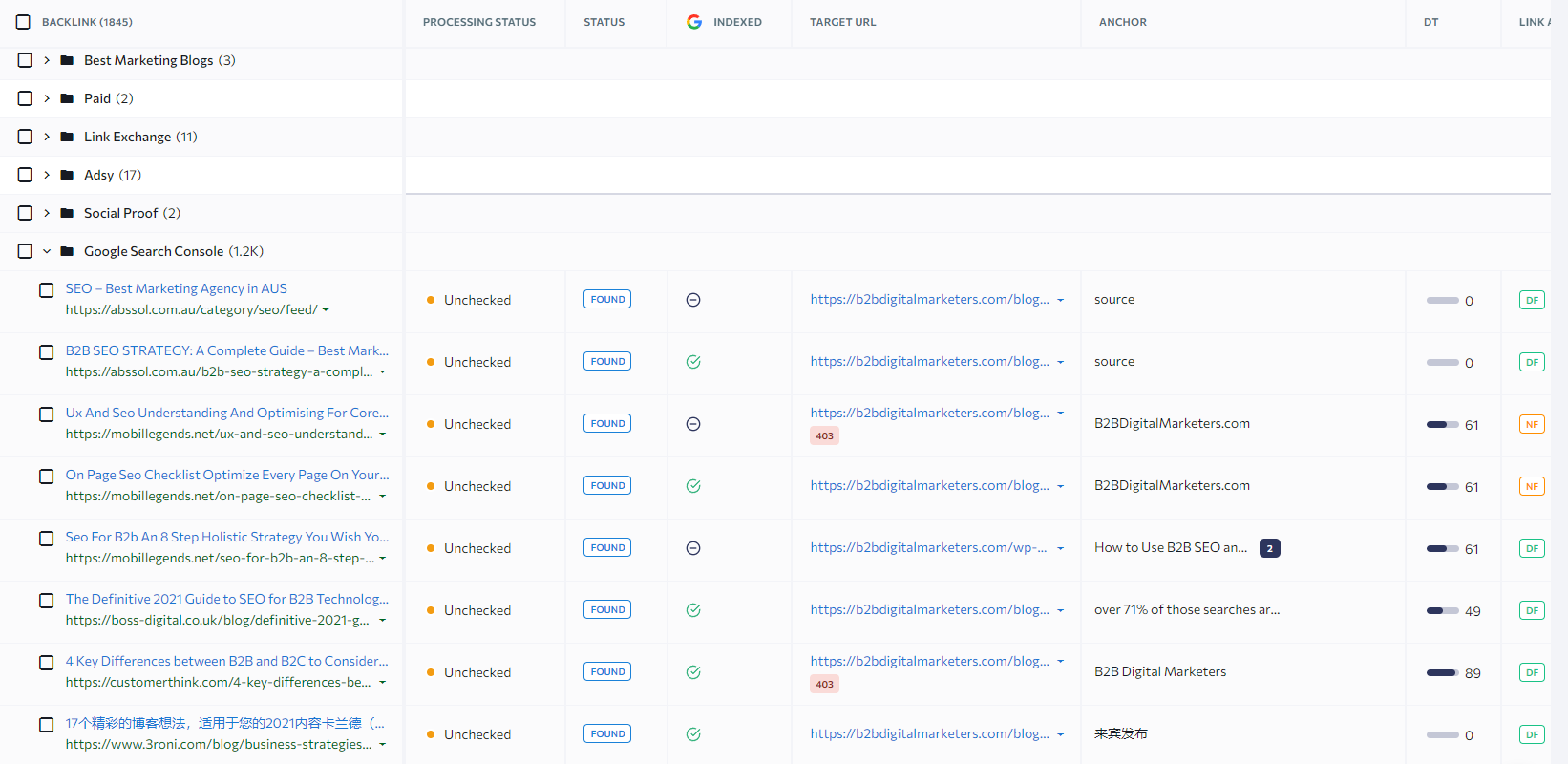Expand the Adsy folder chevron
Viewport: 1568px width, 764px height.
(47, 175)
